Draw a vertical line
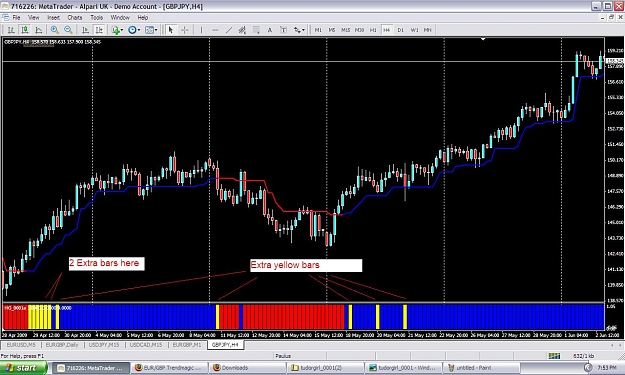 point(201,30)
